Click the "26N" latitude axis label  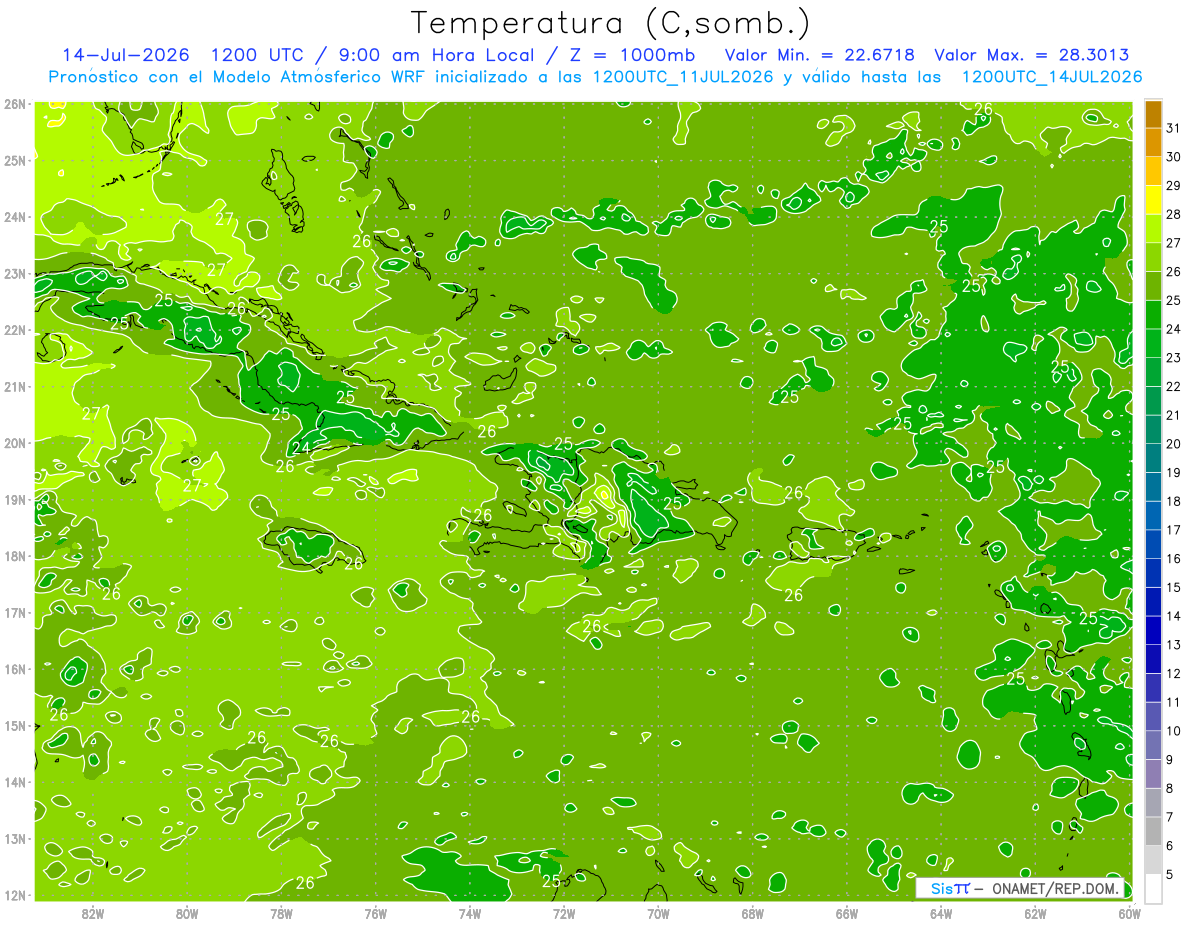point(14,103)
